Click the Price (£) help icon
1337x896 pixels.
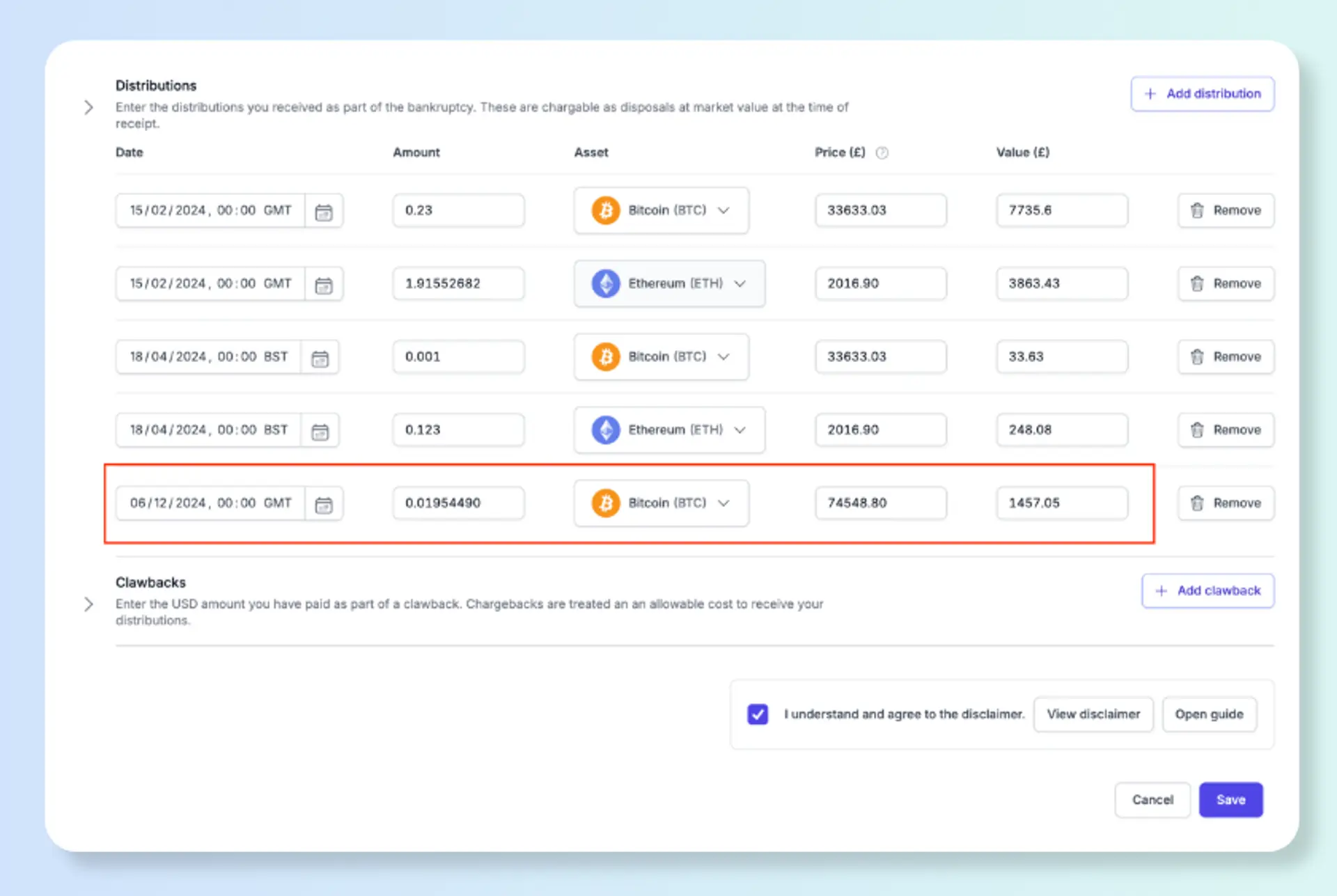pos(882,152)
